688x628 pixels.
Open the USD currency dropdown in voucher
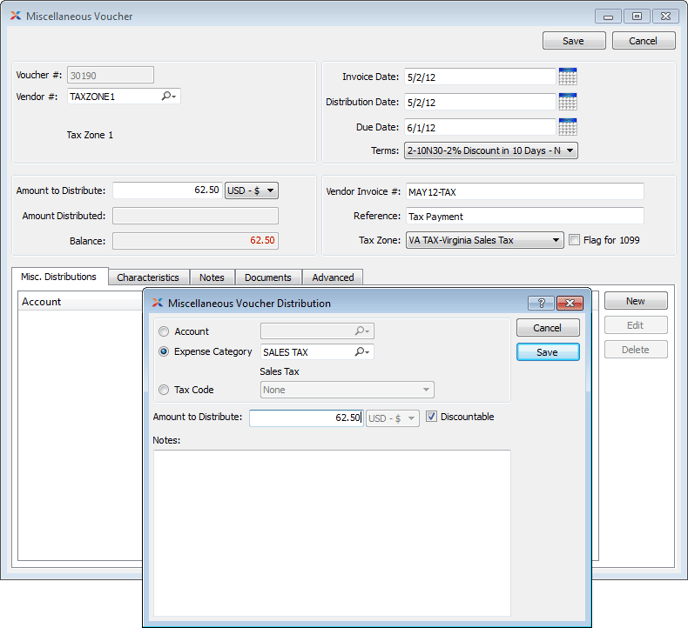click(x=251, y=190)
